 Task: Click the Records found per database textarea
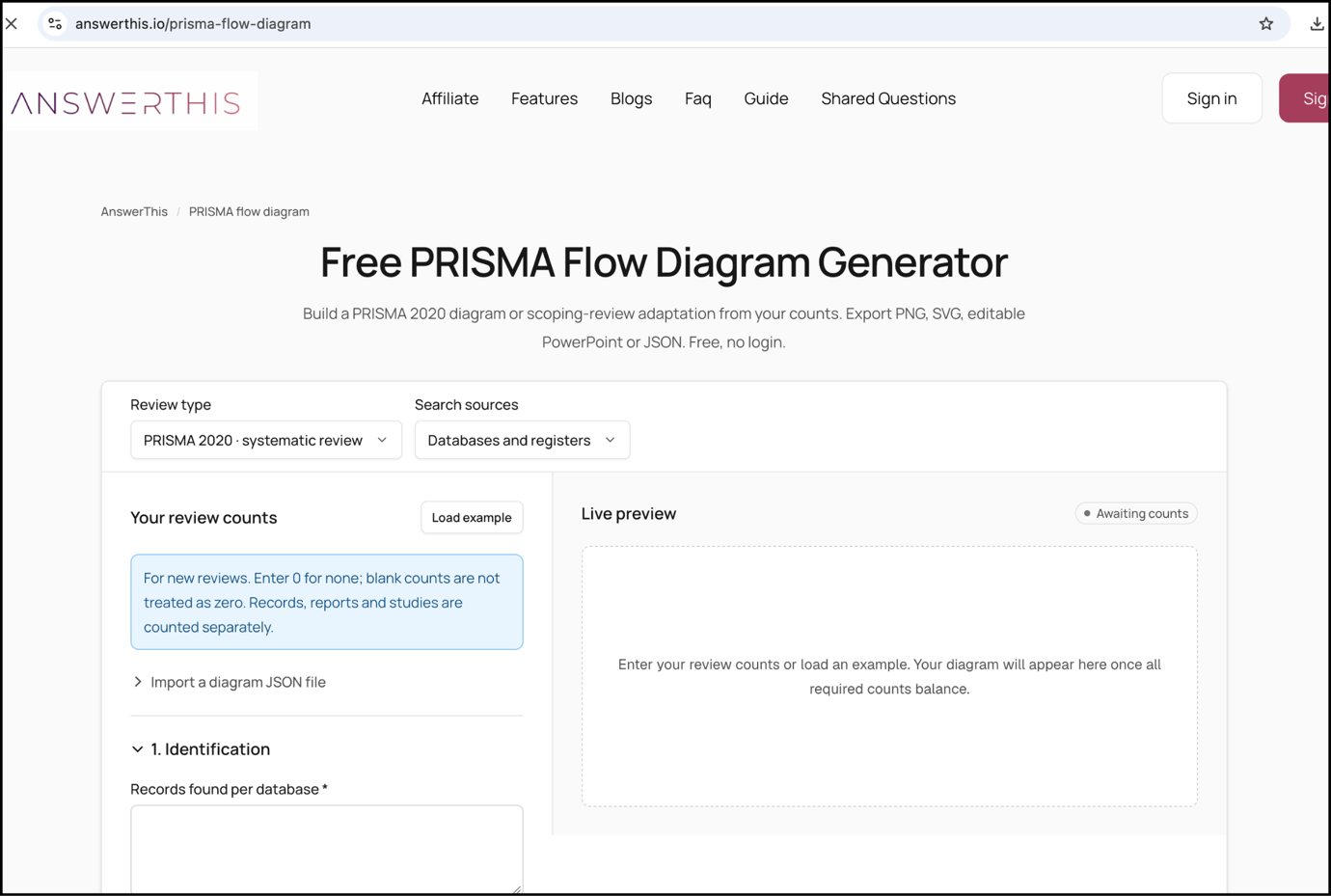[x=327, y=850]
